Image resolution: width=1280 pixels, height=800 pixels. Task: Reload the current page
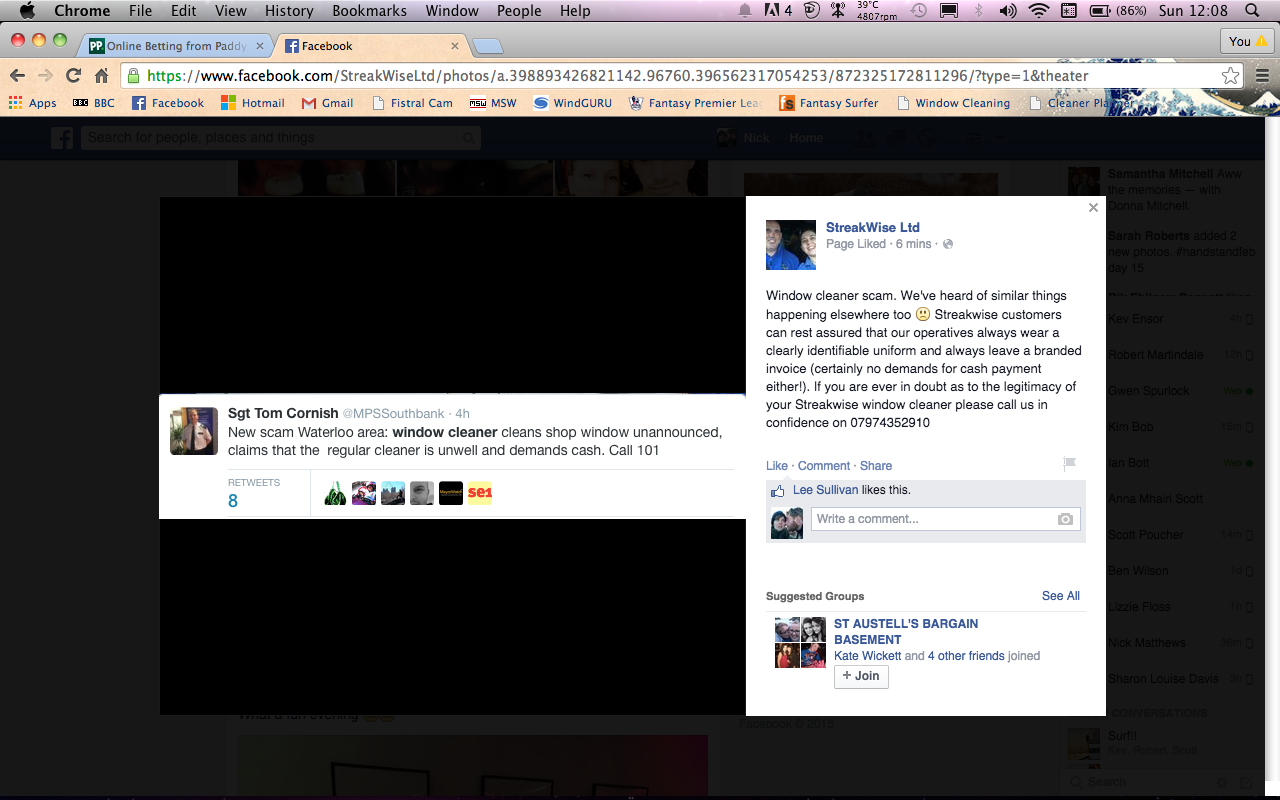click(x=73, y=76)
